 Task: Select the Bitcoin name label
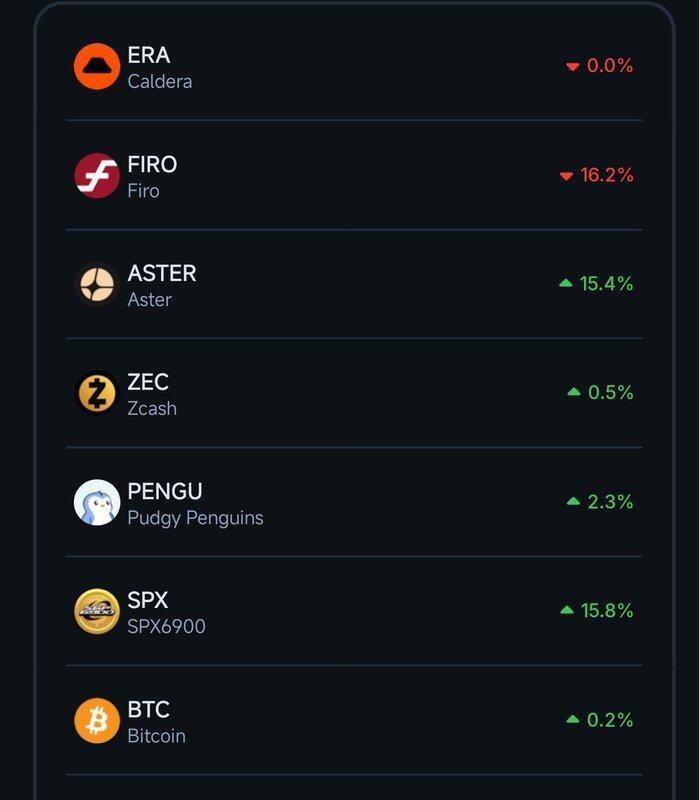156,736
